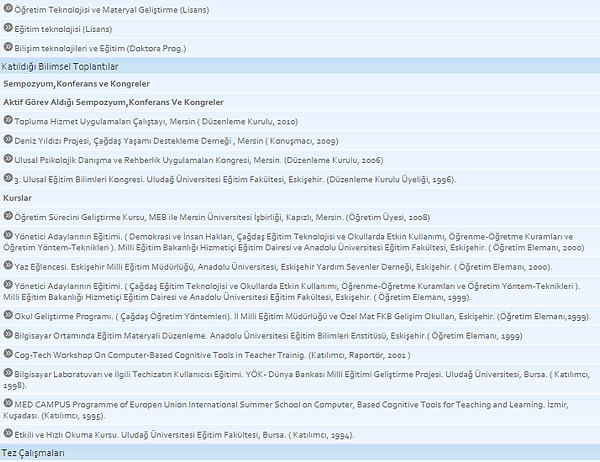
Task: Select the Katıldığı Bilimsel Toplantılar section header
Action: 300,66
